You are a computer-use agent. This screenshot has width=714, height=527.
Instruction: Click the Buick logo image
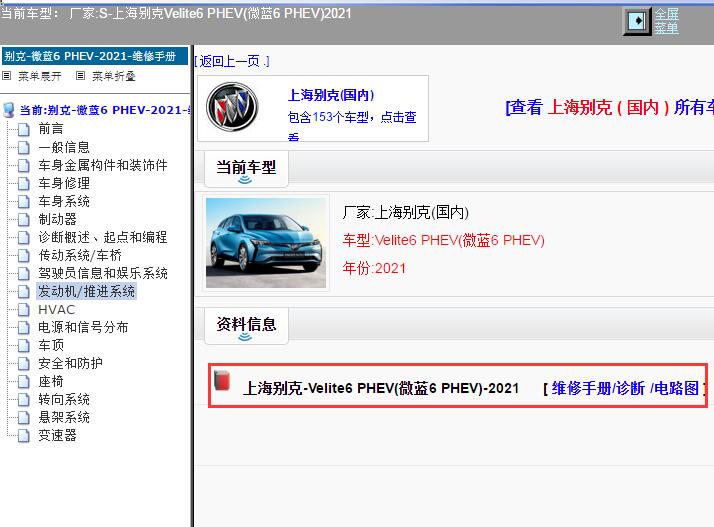coord(232,107)
